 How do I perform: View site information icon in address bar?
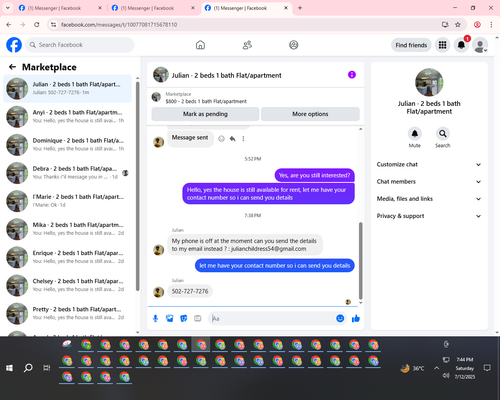53,25
